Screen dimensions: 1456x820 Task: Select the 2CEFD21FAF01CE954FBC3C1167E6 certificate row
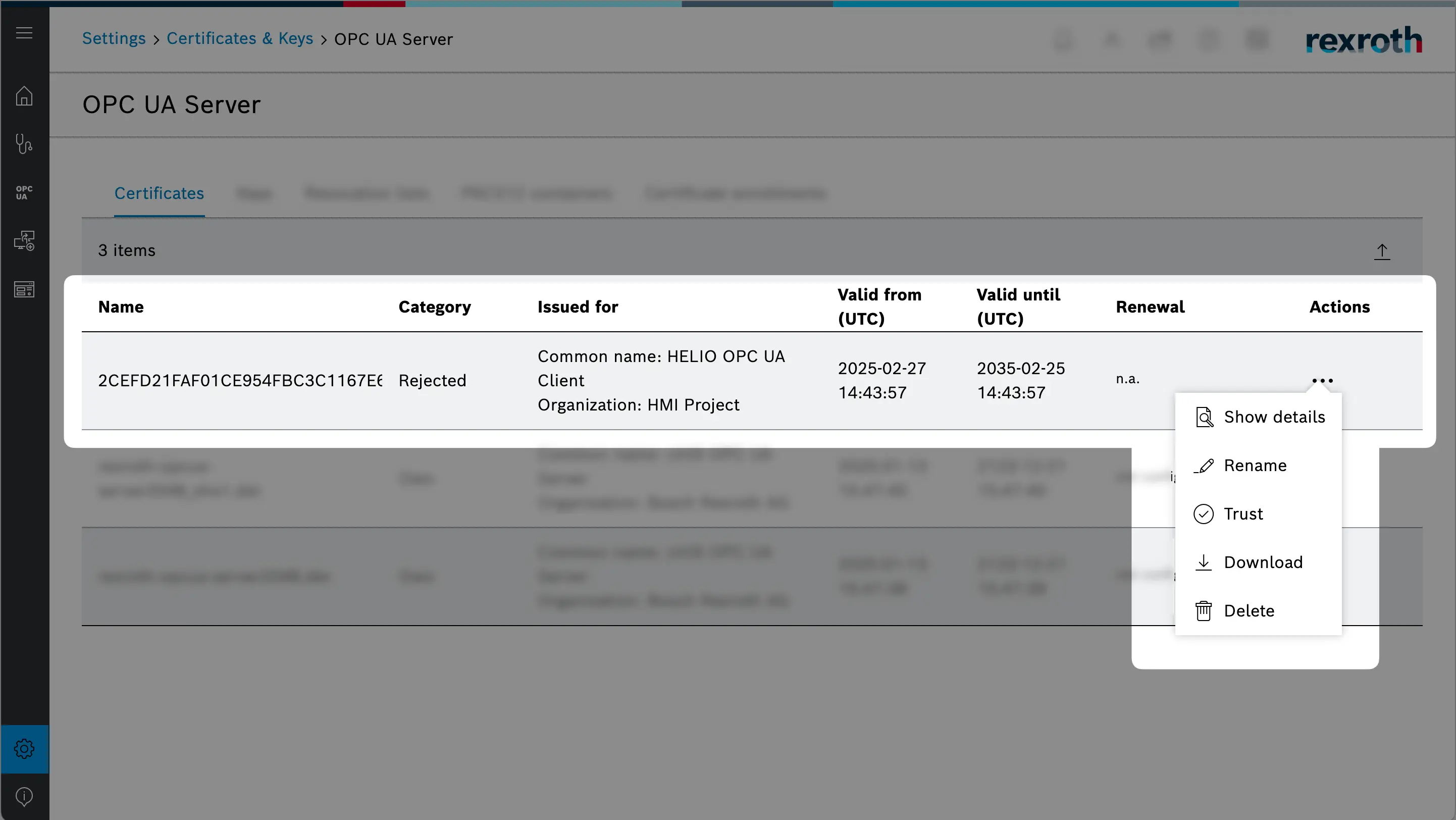[240, 380]
